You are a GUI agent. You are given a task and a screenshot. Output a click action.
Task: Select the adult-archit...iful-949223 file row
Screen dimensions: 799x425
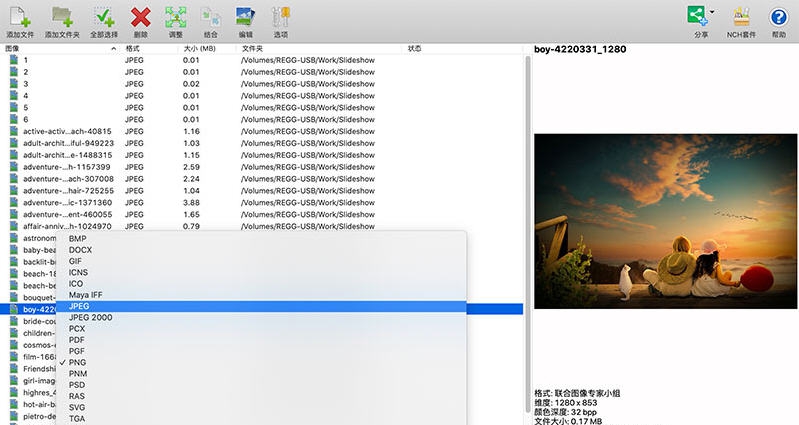pos(261,143)
